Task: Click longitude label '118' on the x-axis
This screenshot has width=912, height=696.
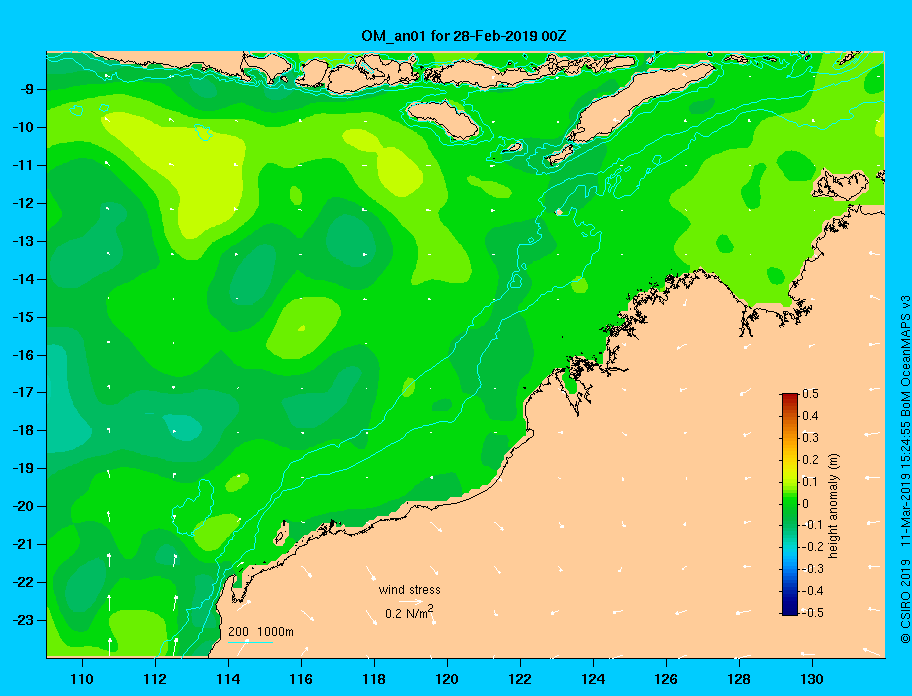Action: [x=374, y=679]
